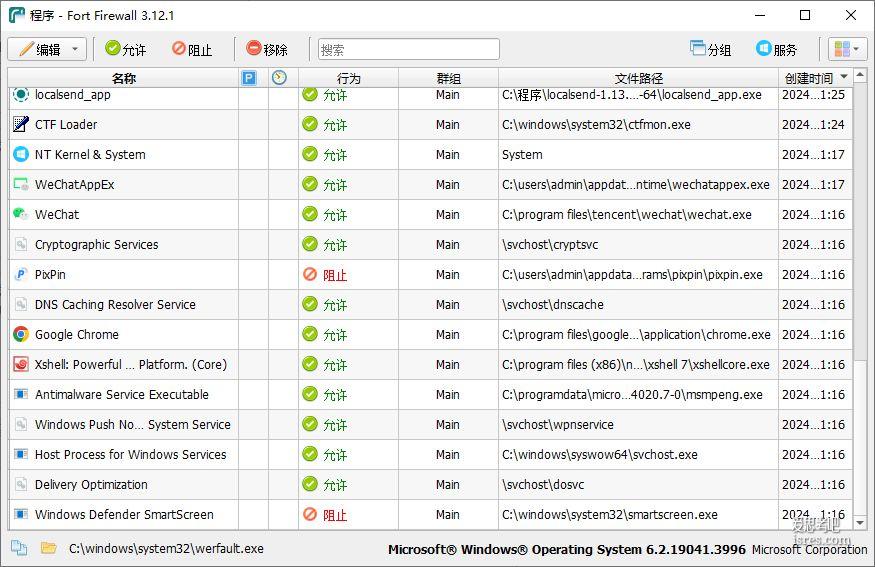Image resolution: width=875 pixels, height=567 pixels.
Task: Click the scrollbar down arrow
Action: point(860,523)
